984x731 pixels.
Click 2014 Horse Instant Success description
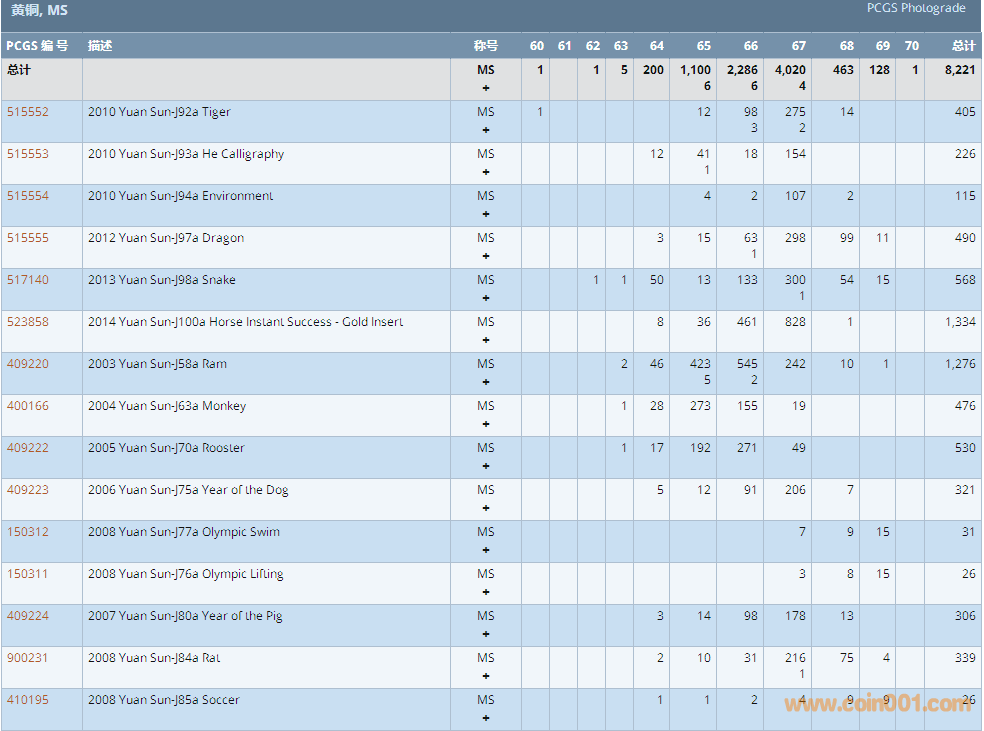click(x=245, y=322)
